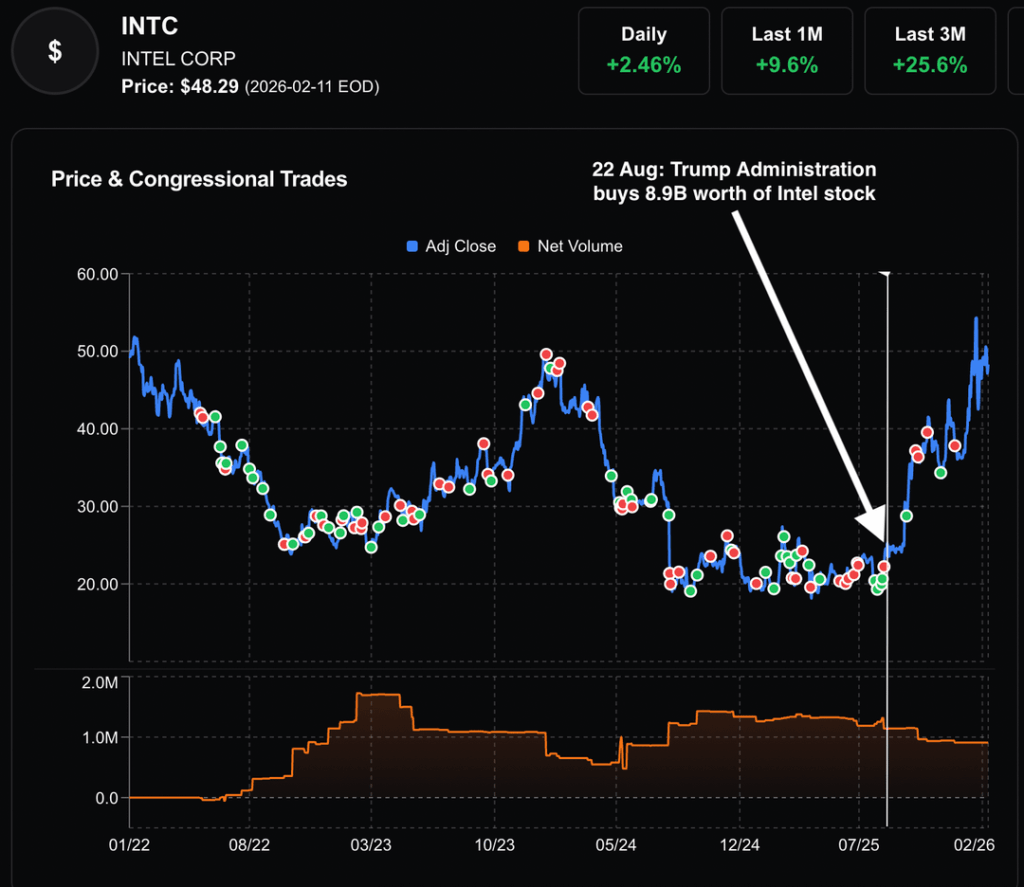Click the Price: $48.29 text
This screenshot has height=887, width=1024.
pyautogui.click(x=180, y=86)
